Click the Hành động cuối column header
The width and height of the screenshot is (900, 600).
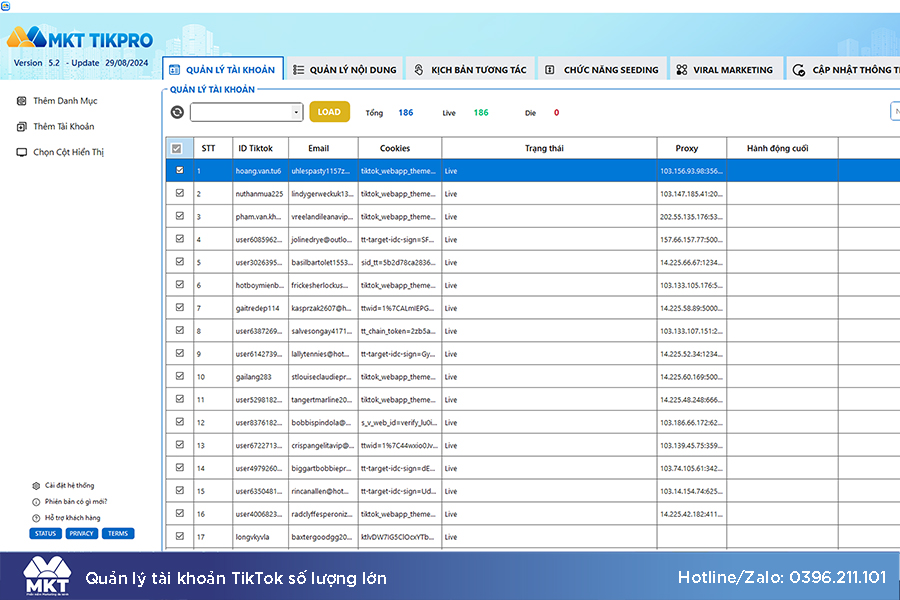tap(782, 148)
